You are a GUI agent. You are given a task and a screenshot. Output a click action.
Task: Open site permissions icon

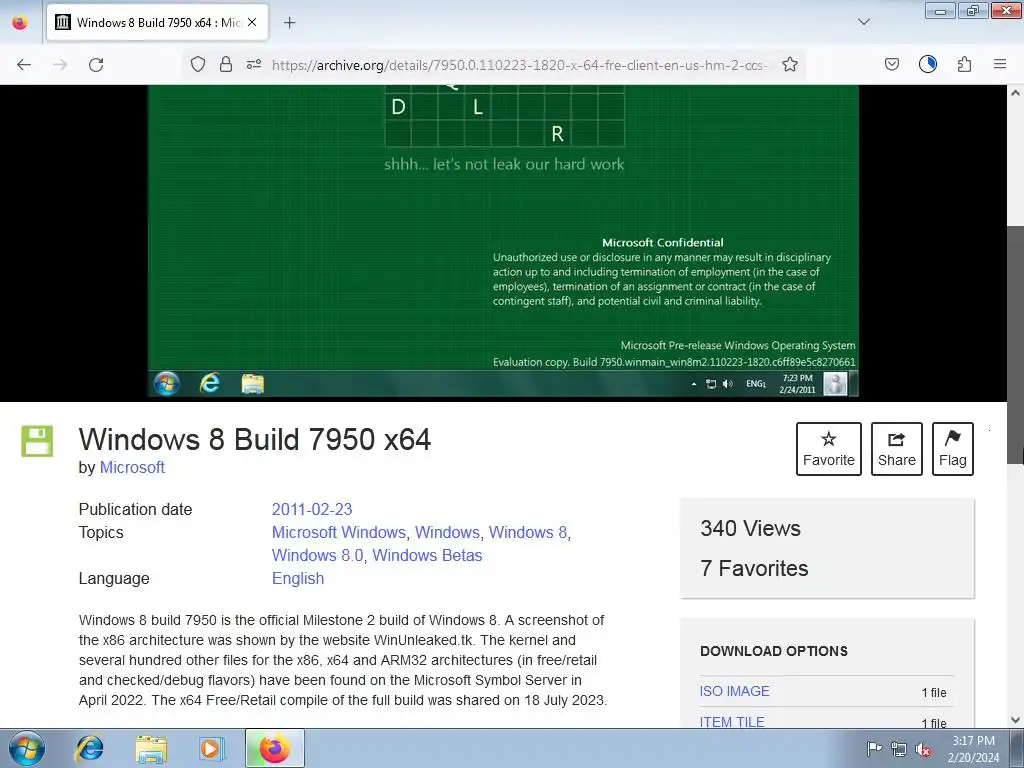254,64
